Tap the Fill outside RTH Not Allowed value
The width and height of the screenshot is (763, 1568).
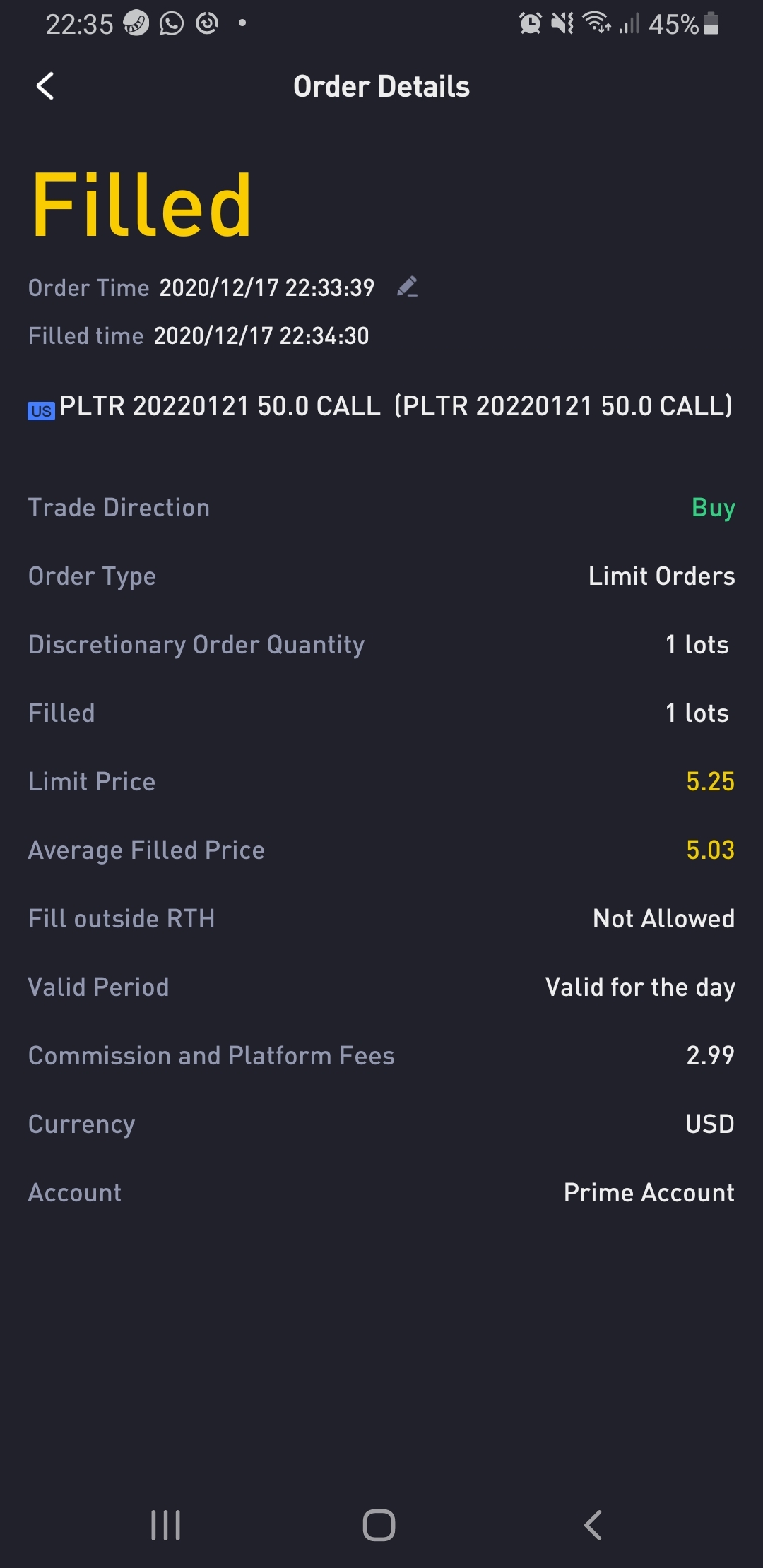(x=664, y=919)
